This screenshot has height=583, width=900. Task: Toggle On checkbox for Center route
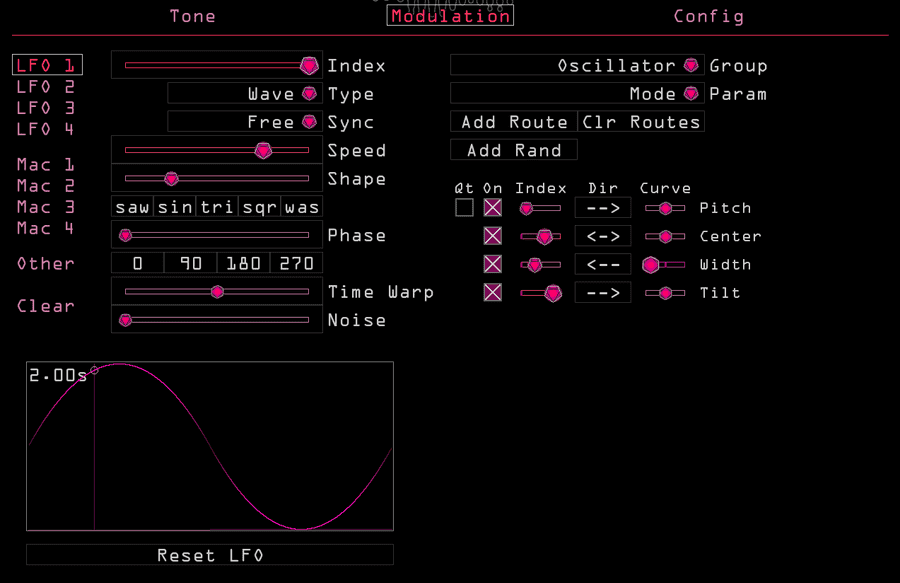coord(492,235)
